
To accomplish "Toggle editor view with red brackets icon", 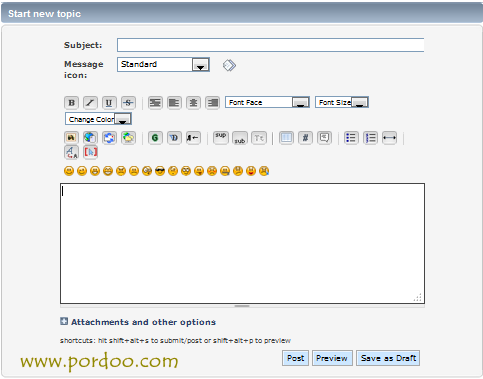I will coord(90,152).
